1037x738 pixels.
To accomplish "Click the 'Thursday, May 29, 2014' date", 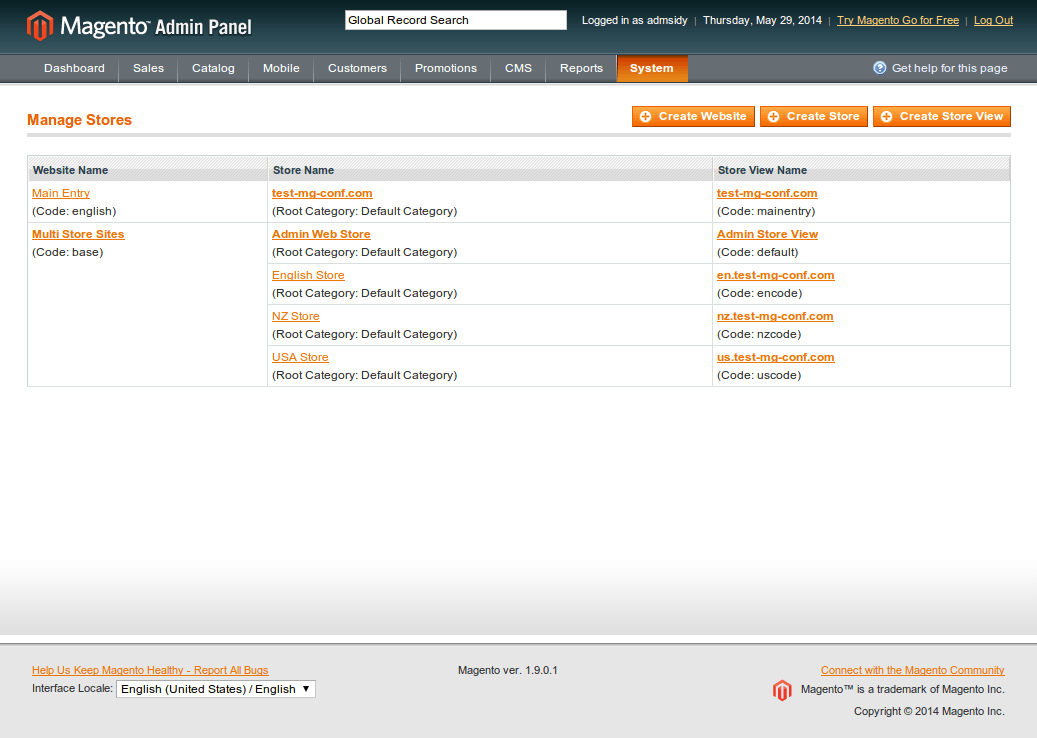I will pos(763,20).
